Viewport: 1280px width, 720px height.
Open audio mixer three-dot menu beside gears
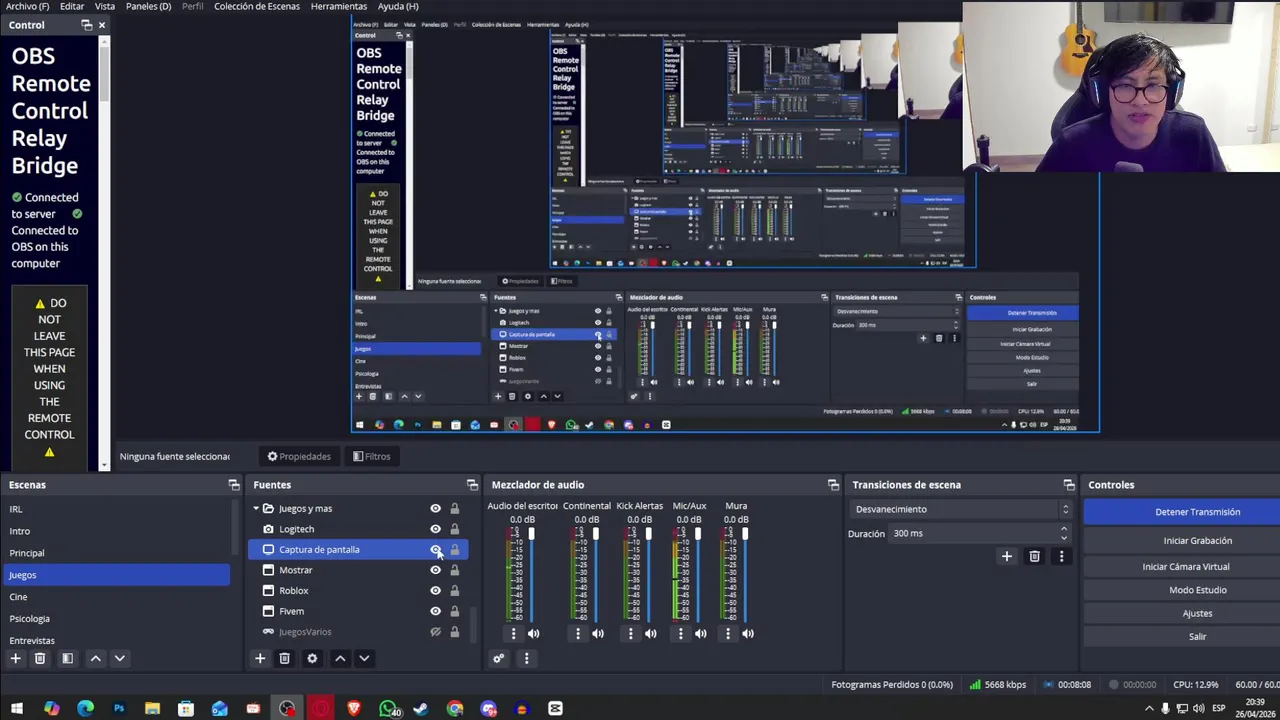coord(526,658)
